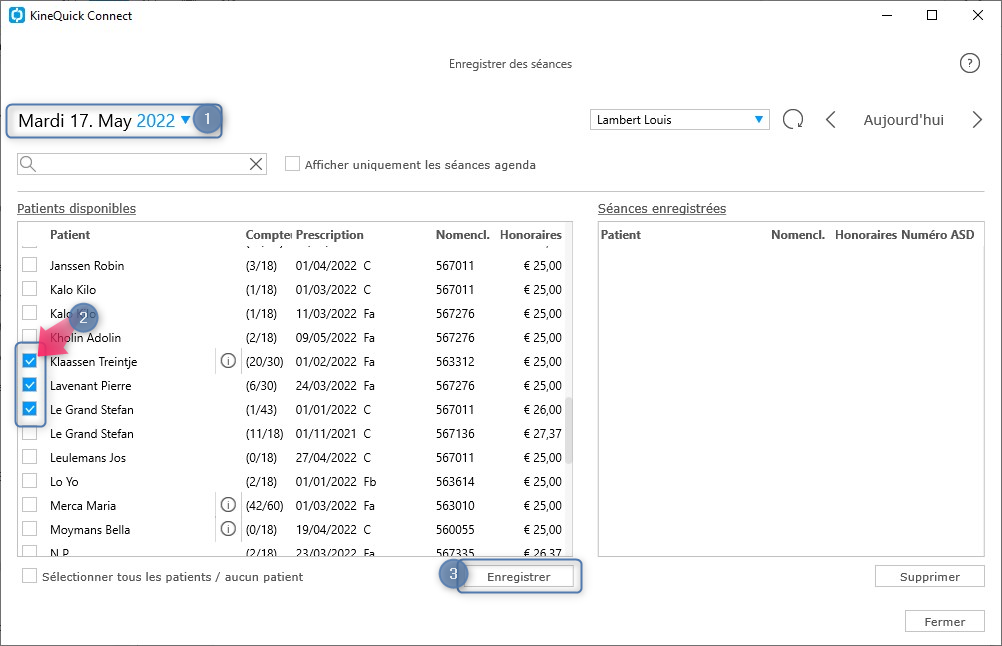This screenshot has height=646, width=1002.
Task: Open the date picker 'Mardi 17. May 2022'
Action: point(105,120)
